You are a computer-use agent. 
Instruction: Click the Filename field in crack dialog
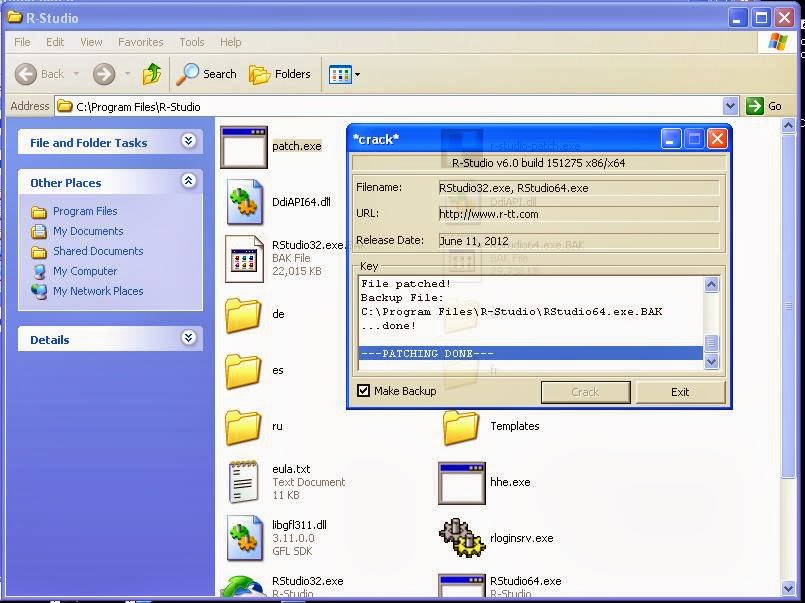tap(579, 188)
